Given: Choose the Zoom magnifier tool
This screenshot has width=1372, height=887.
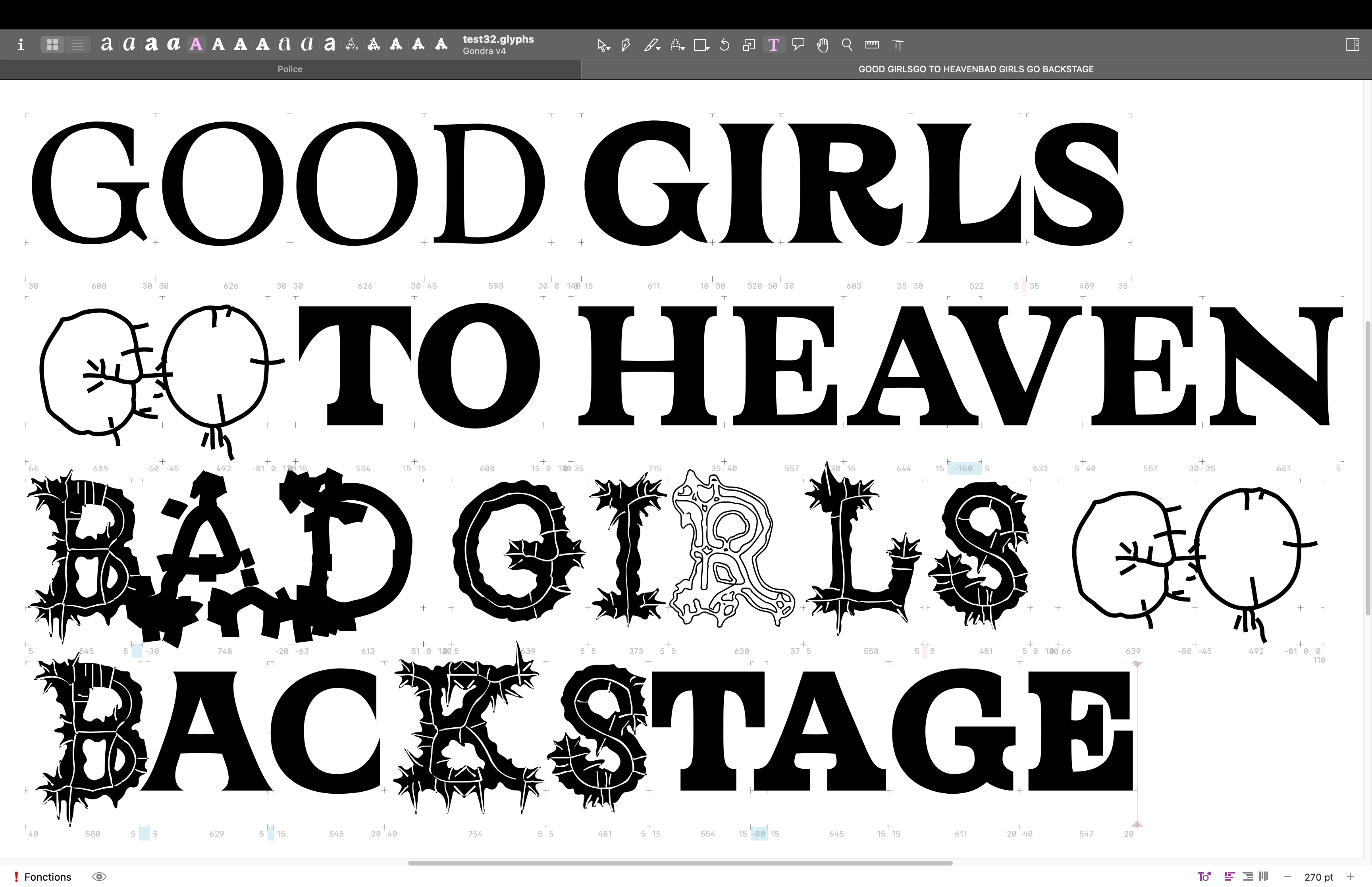Looking at the screenshot, I should click(x=847, y=45).
